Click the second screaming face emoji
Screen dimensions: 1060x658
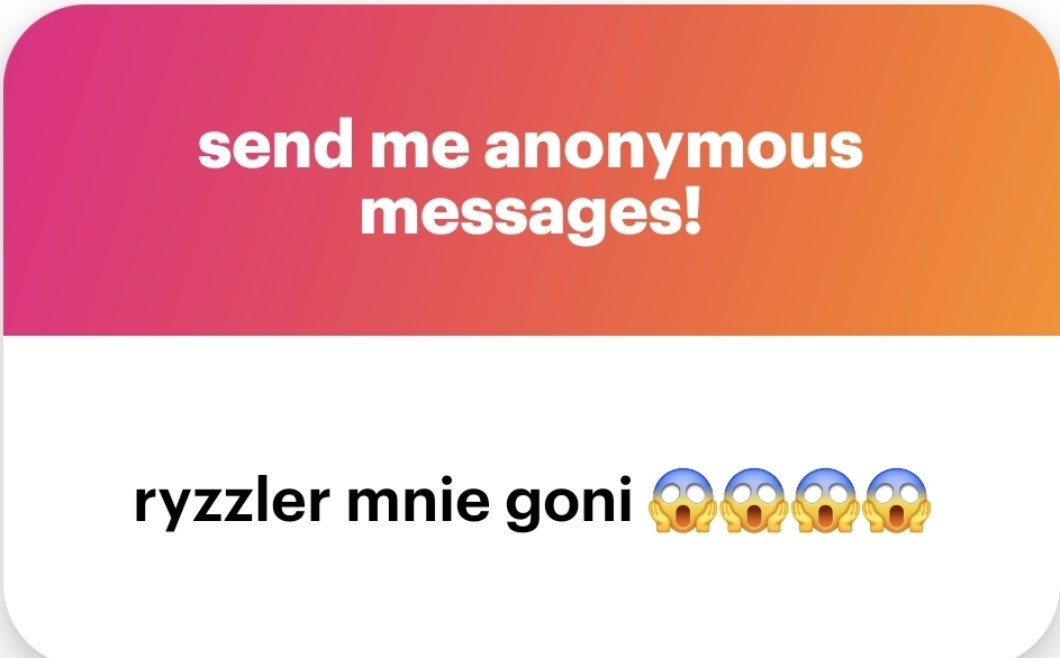pyautogui.click(x=753, y=500)
